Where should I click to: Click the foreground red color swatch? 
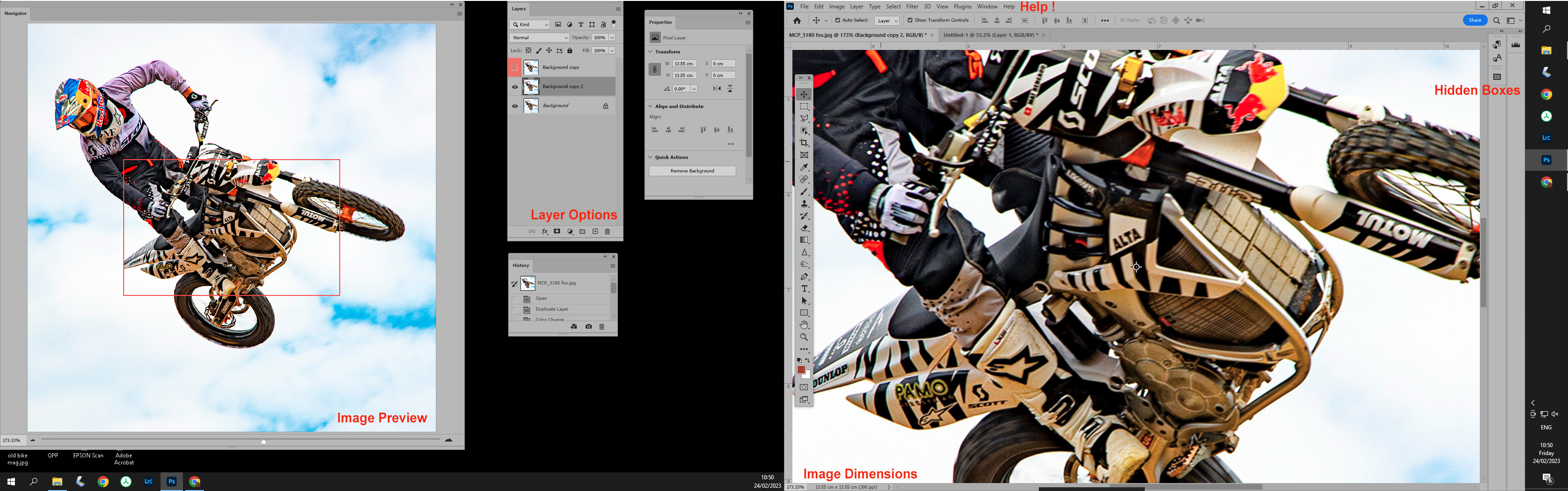coord(802,370)
